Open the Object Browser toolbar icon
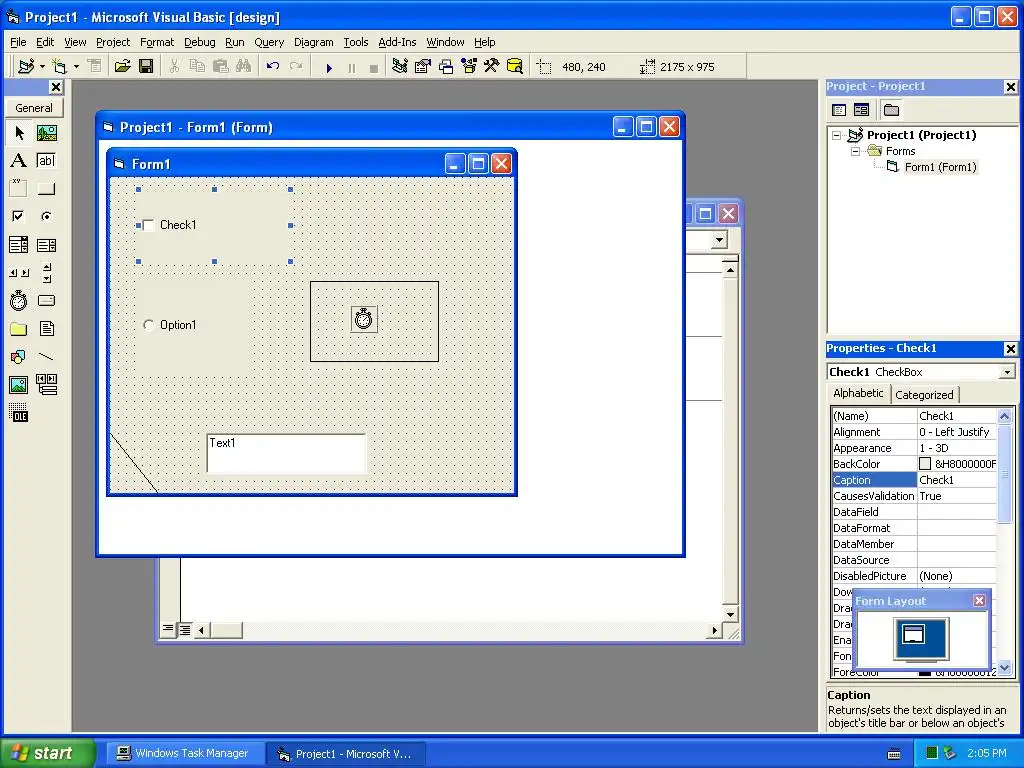The height and width of the screenshot is (768, 1024). pyautogui.click(x=469, y=66)
